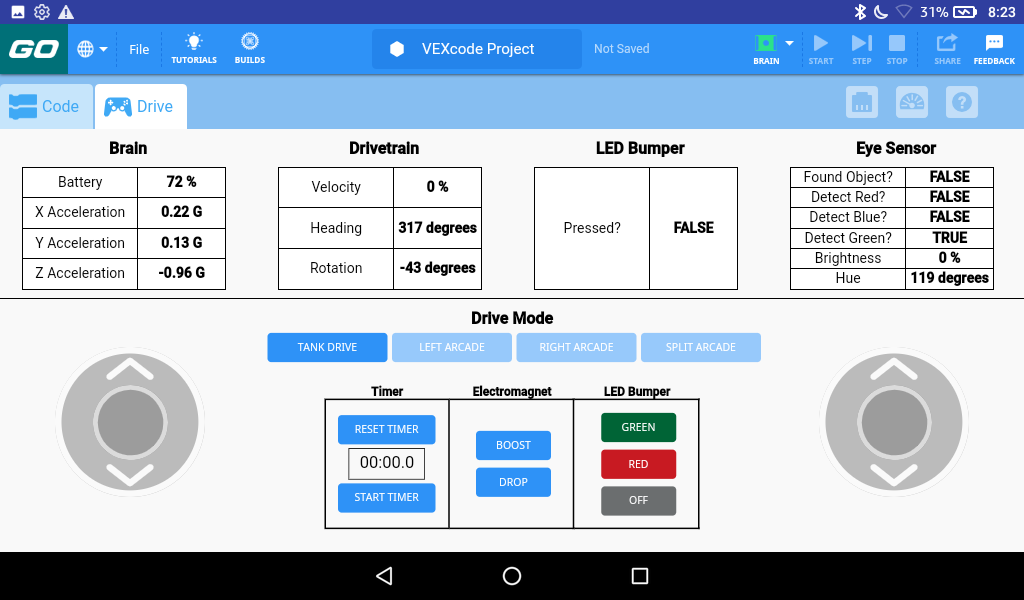Turn the LED Bumper OFF
Image resolution: width=1024 pixels, height=600 pixels.
pyautogui.click(x=638, y=500)
